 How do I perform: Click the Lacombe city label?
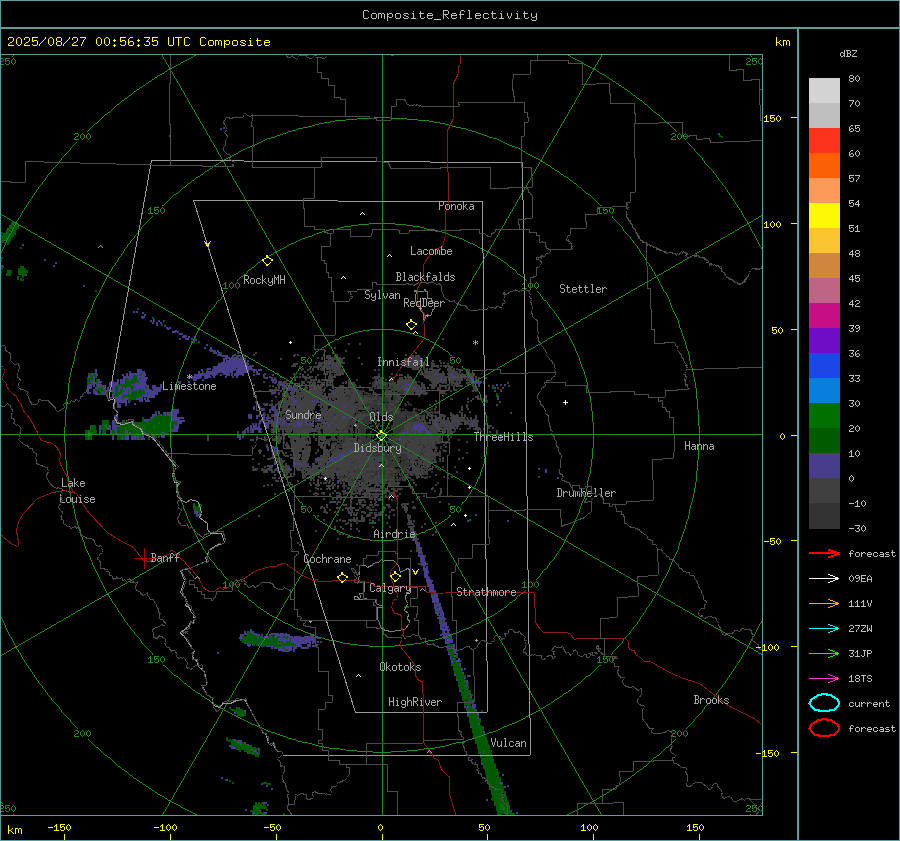[x=431, y=251]
